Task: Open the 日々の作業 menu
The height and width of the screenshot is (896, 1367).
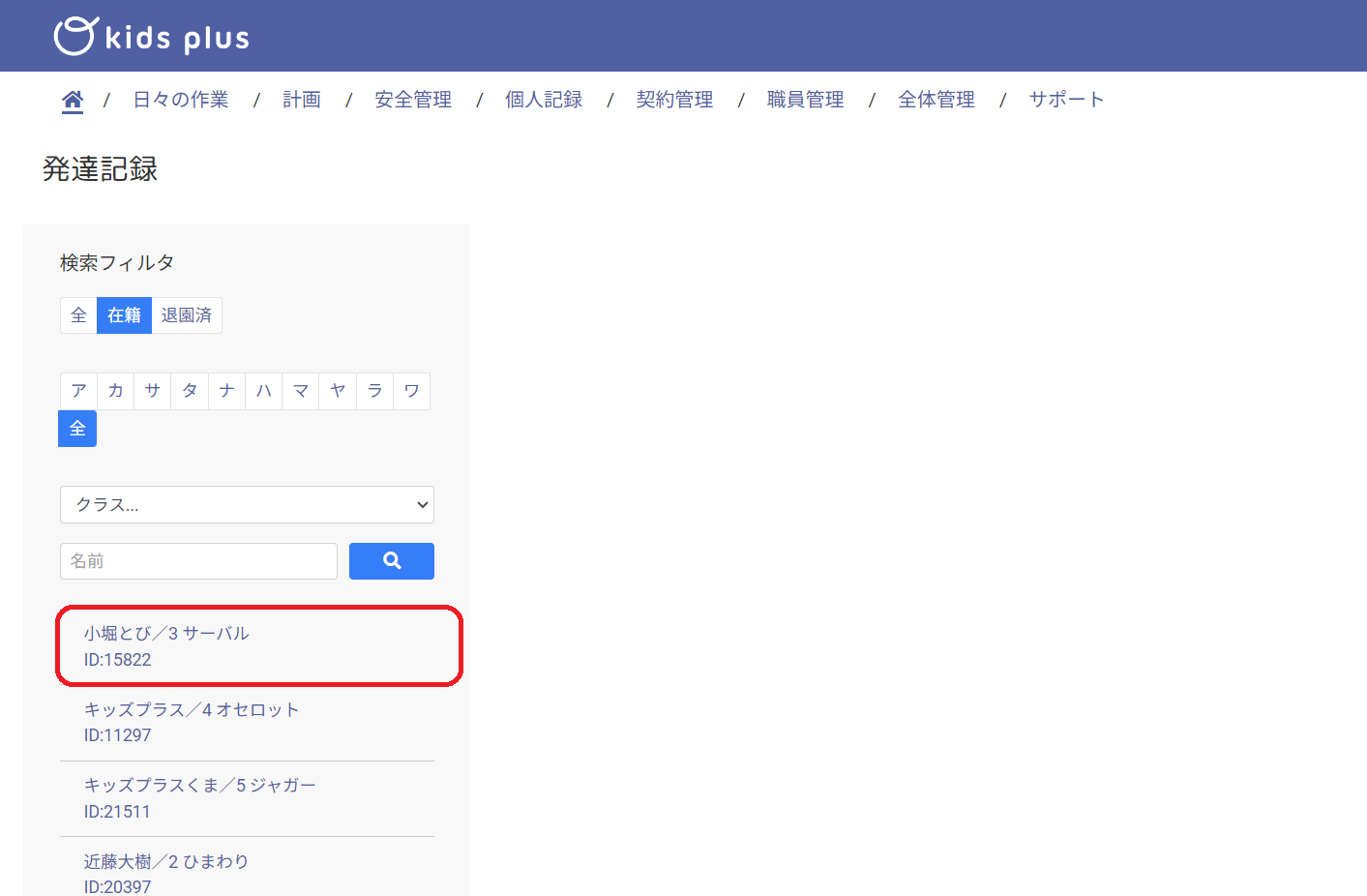Action: pos(181,100)
